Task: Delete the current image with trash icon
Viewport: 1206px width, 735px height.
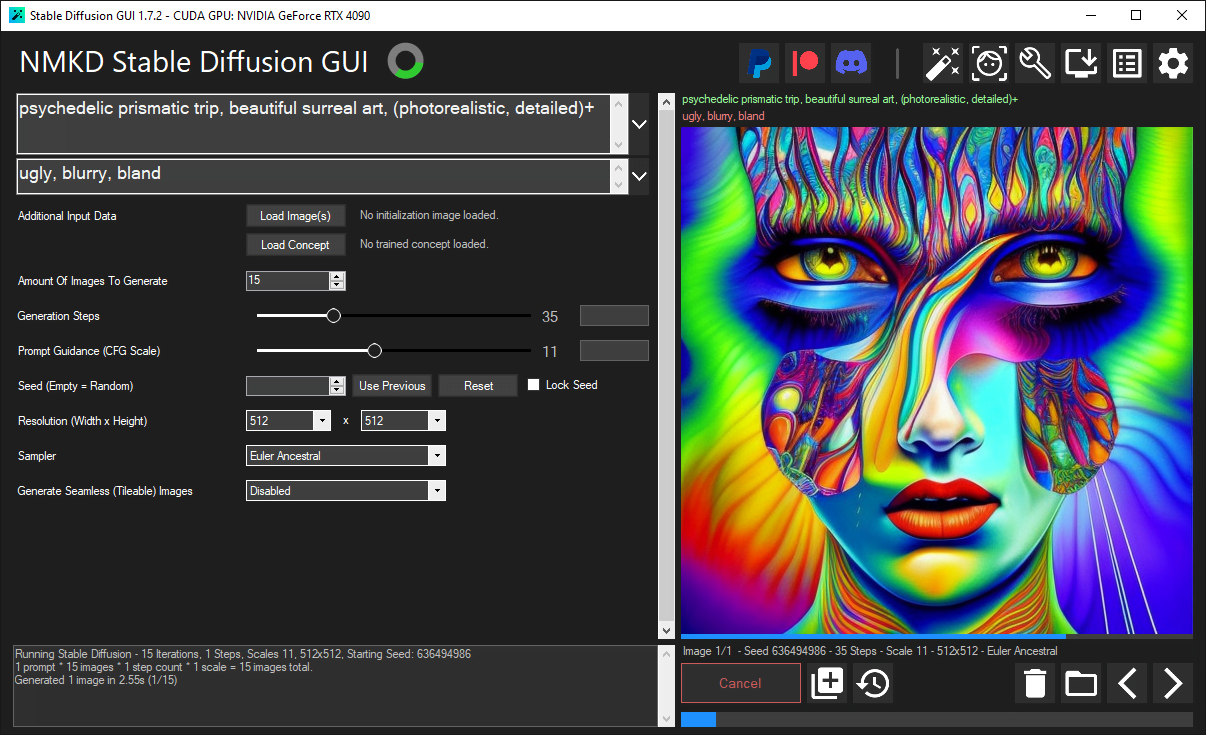Action: [1034, 683]
